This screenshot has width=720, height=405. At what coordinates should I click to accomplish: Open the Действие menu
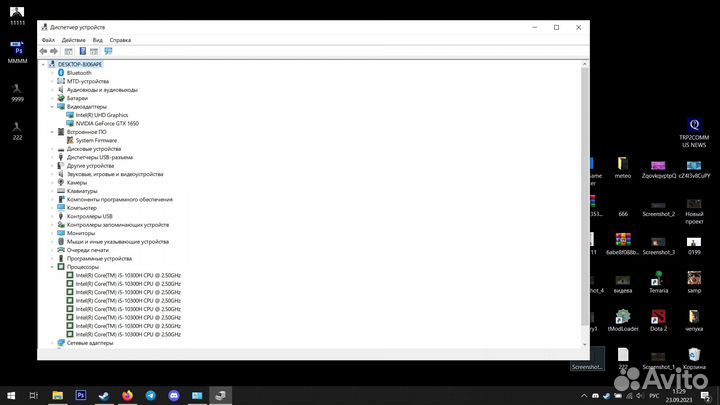(x=73, y=40)
